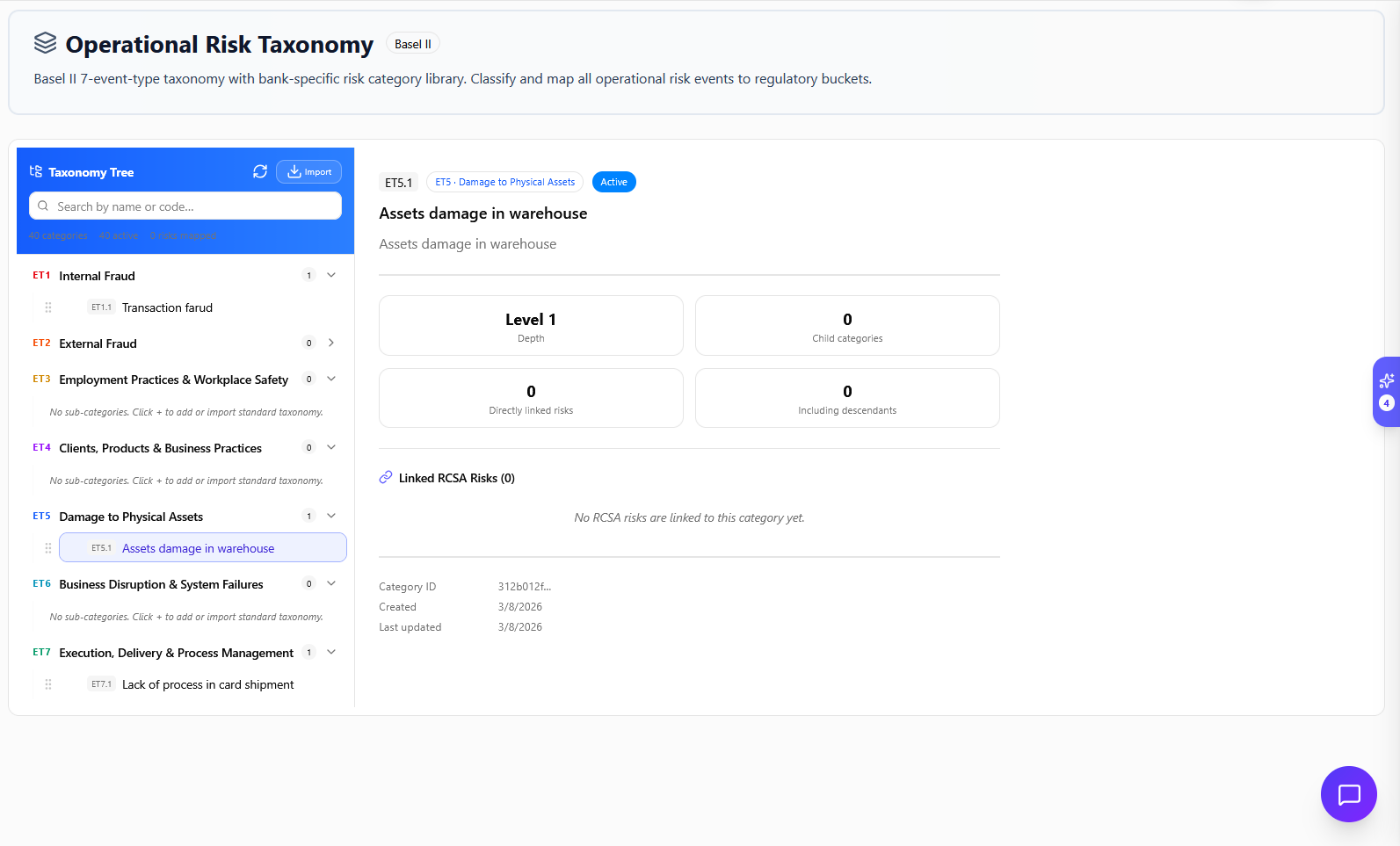Click the Import button
Screen dimensions: 1400x846
pos(308,172)
